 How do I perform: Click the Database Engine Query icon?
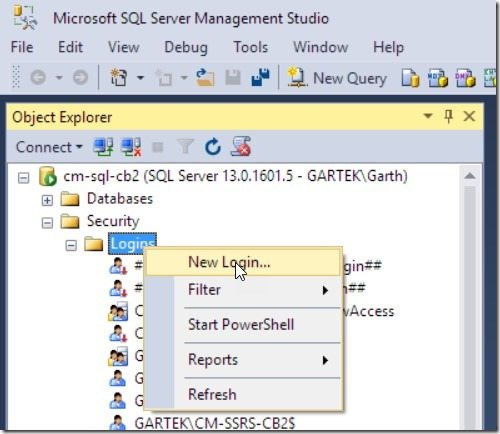pos(410,78)
